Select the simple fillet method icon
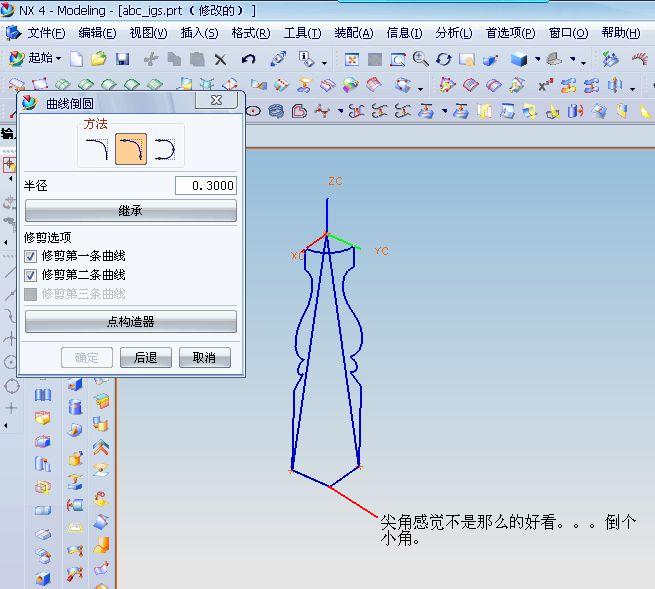The image size is (655, 589). (x=97, y=149)
